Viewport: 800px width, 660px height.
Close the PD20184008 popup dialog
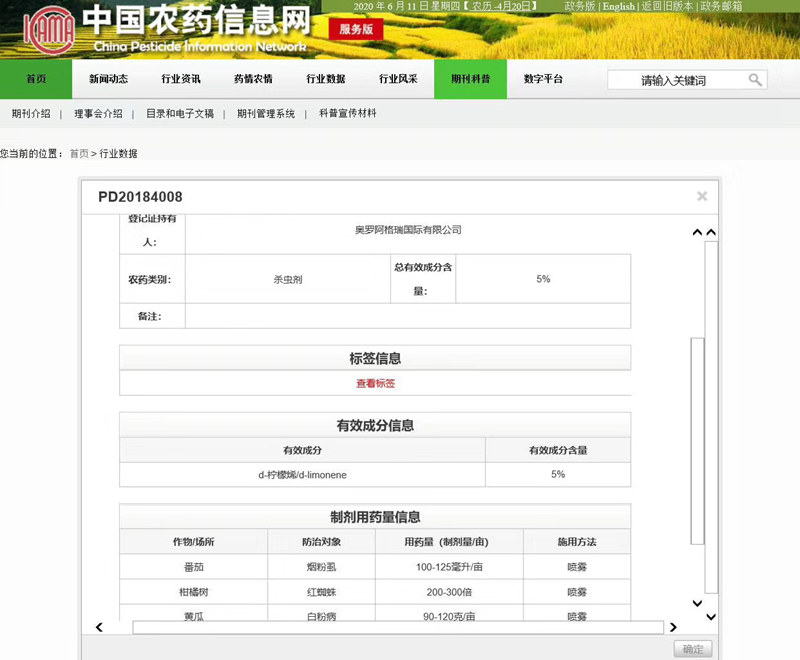coord(702,196)
